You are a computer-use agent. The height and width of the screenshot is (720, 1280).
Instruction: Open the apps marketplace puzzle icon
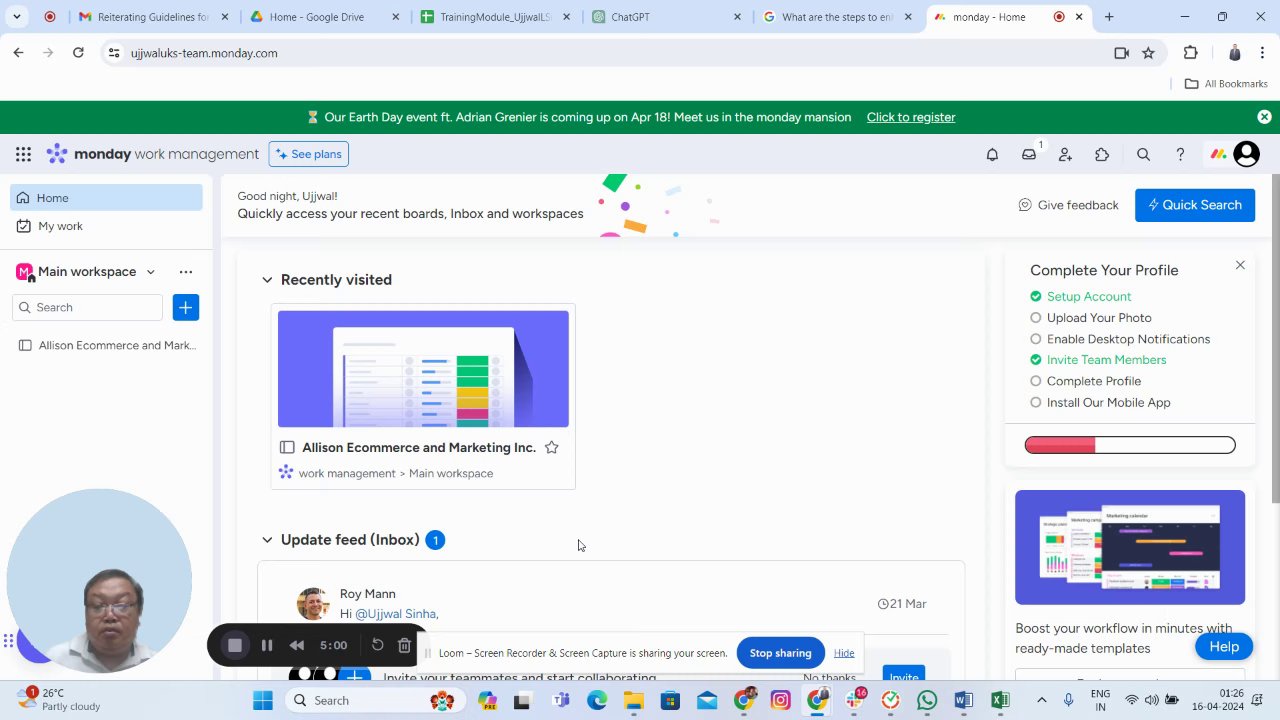1102,154
